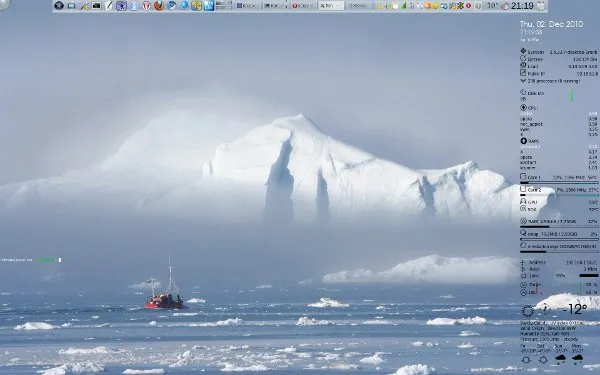
Task: Open the red Opera tray icon
Action: [x=468, y=6]
